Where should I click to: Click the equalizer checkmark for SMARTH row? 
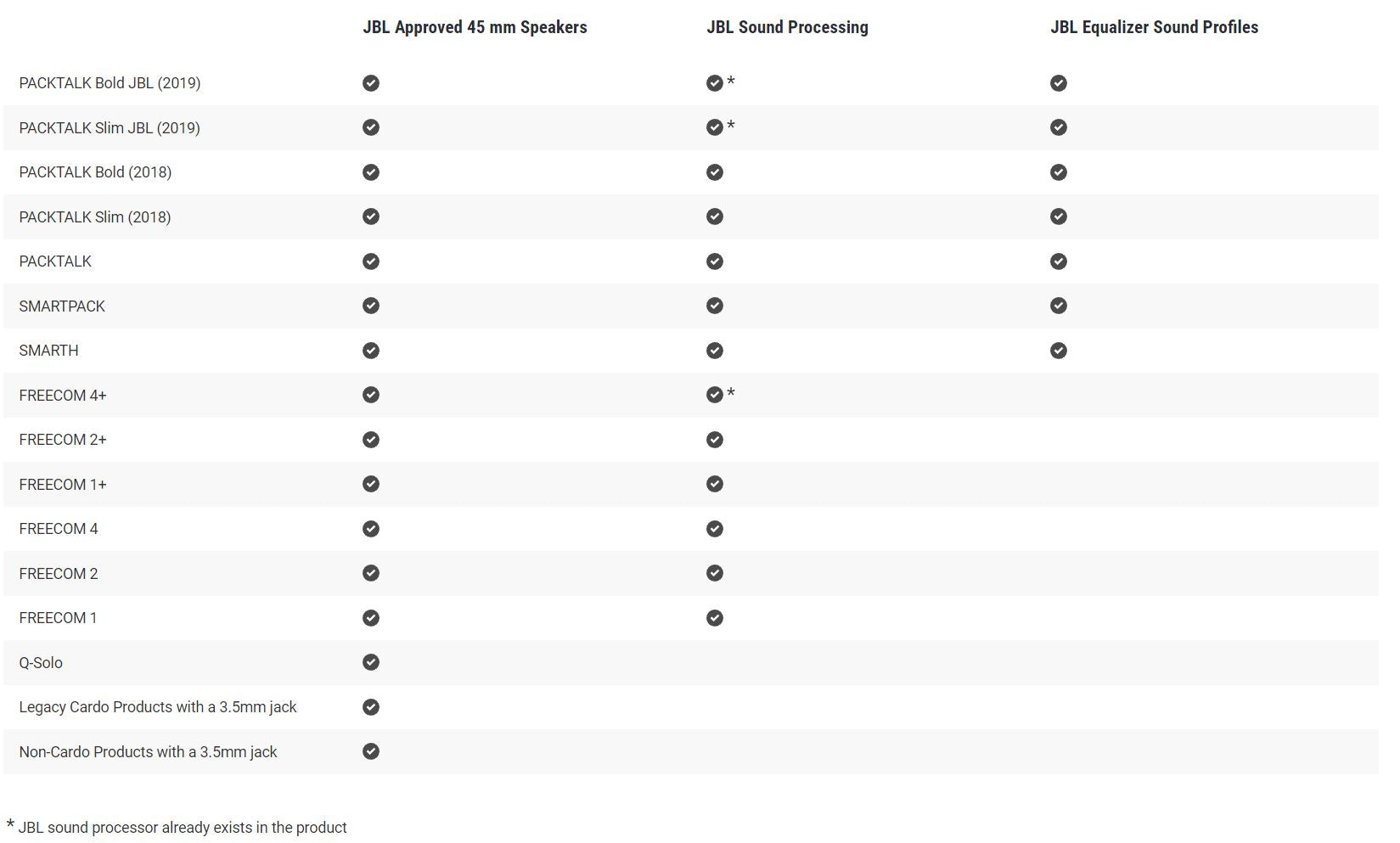[1058, 351]
